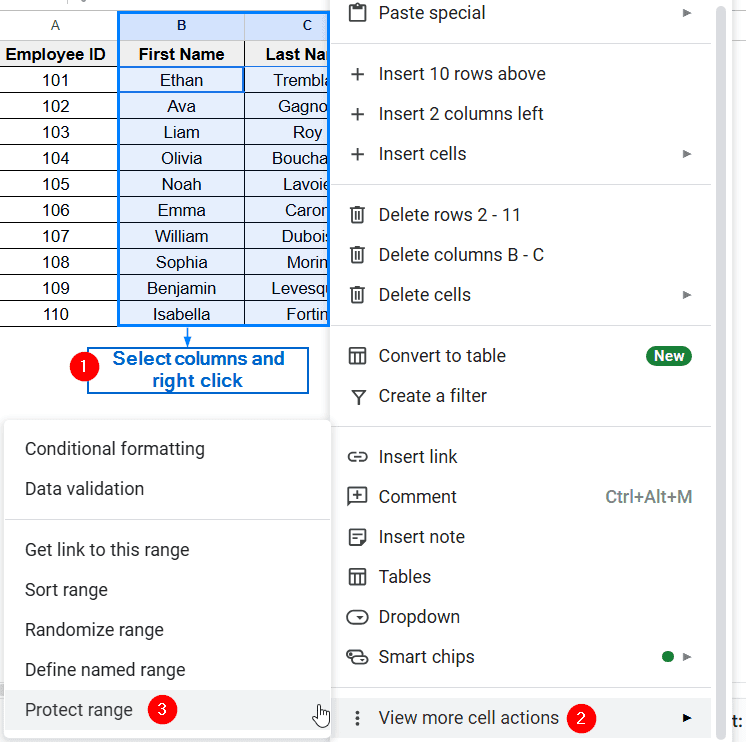Open Smart chips menu entry
Image resolution: width=746 pixels, height=742 pixels.
coord(520,657)
